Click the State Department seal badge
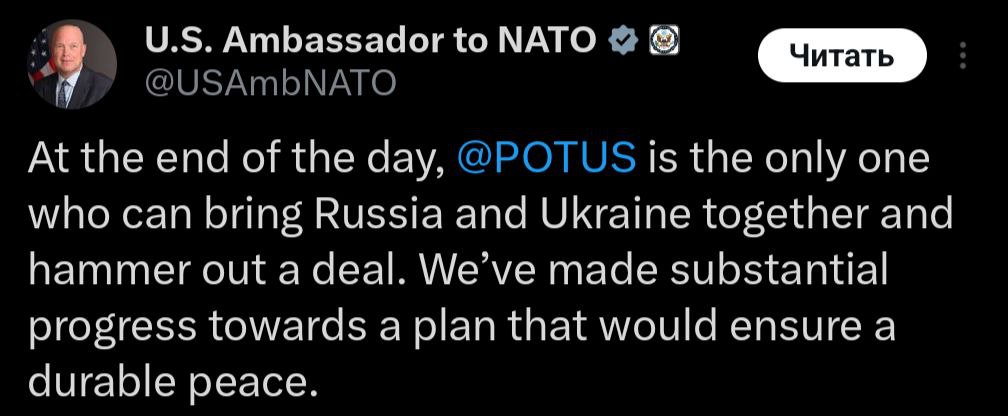This screenshot has height=416, width=1008. (663, 41)
